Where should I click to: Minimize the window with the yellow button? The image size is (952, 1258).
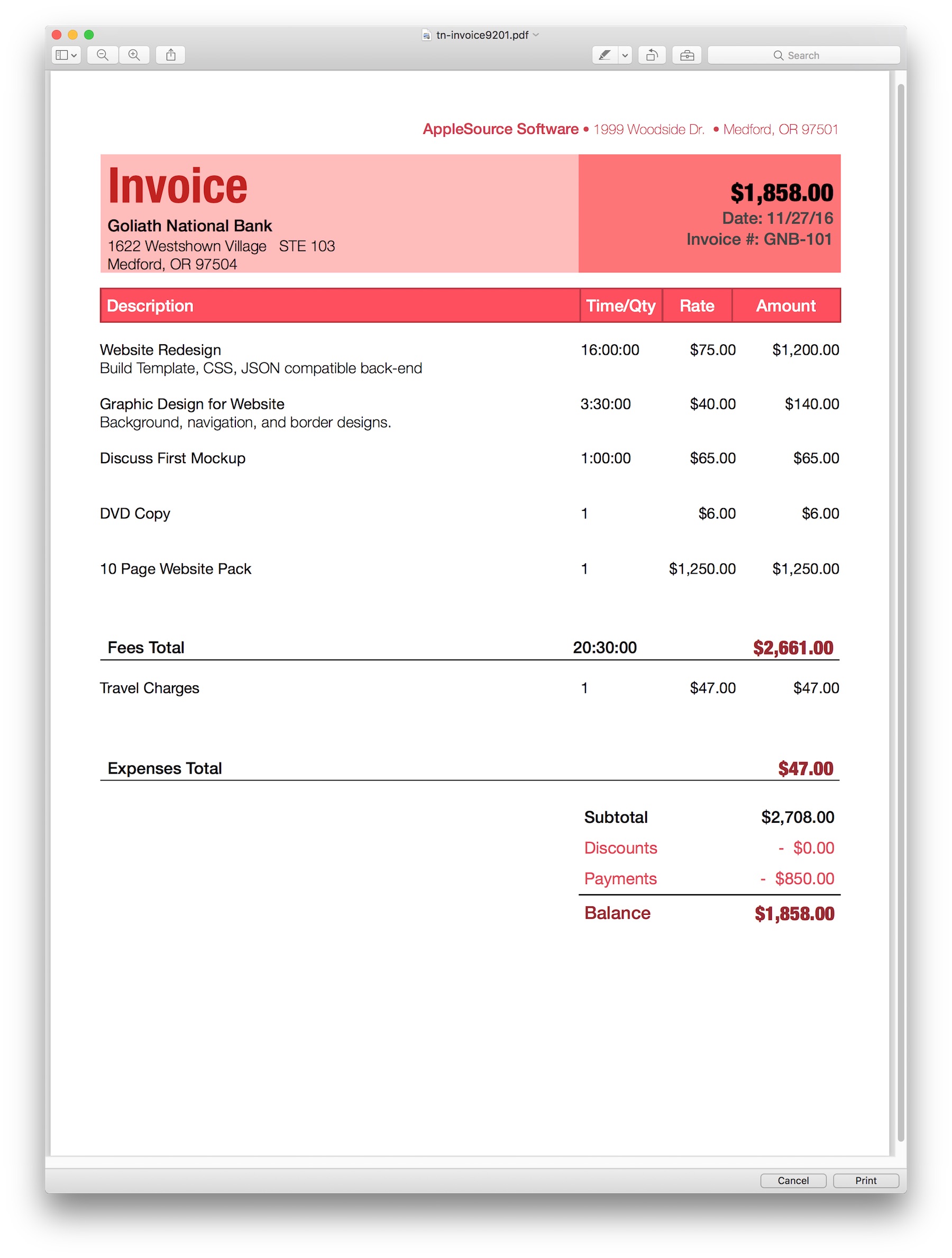tap(73, 35)
